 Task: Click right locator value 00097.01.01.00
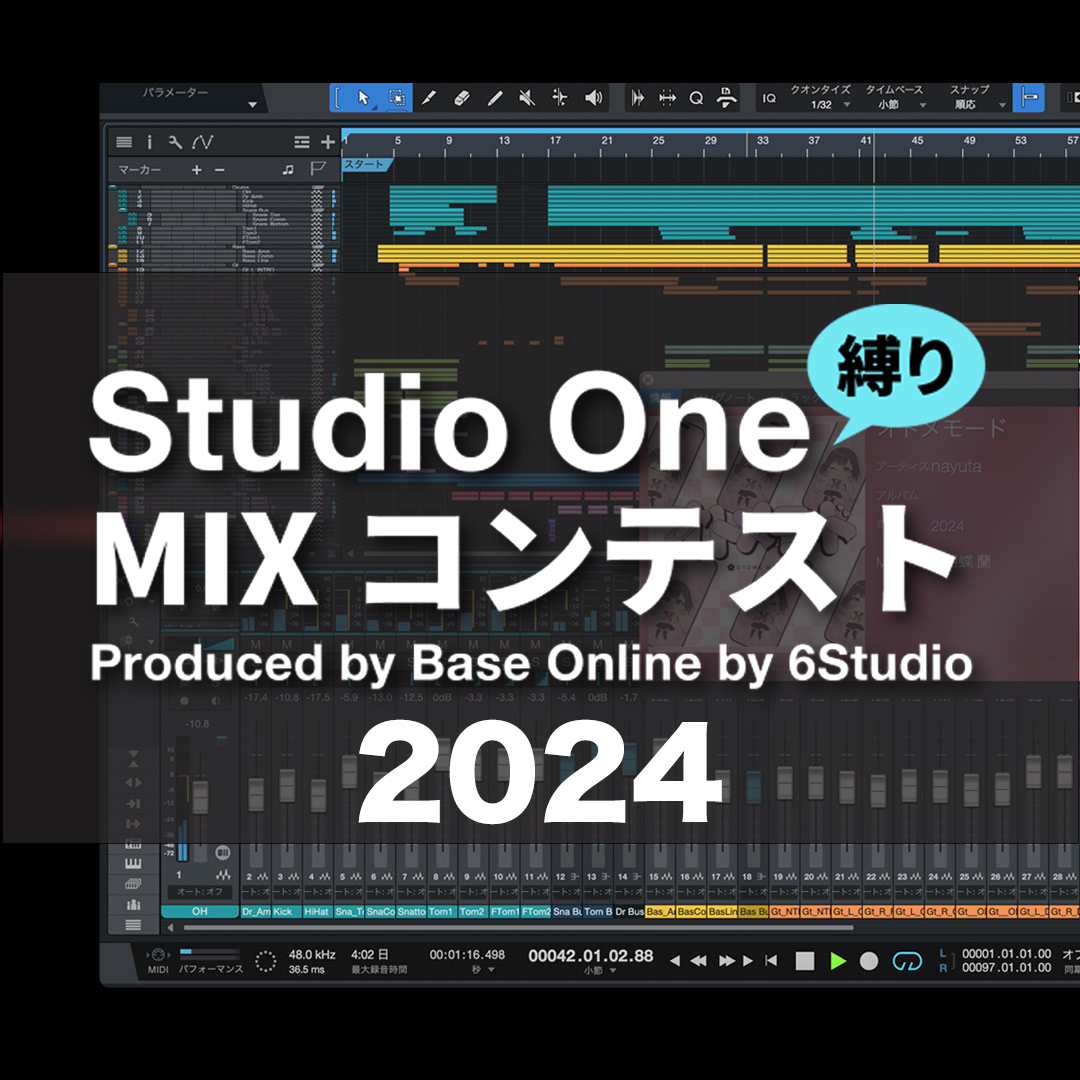[1006, 968]
